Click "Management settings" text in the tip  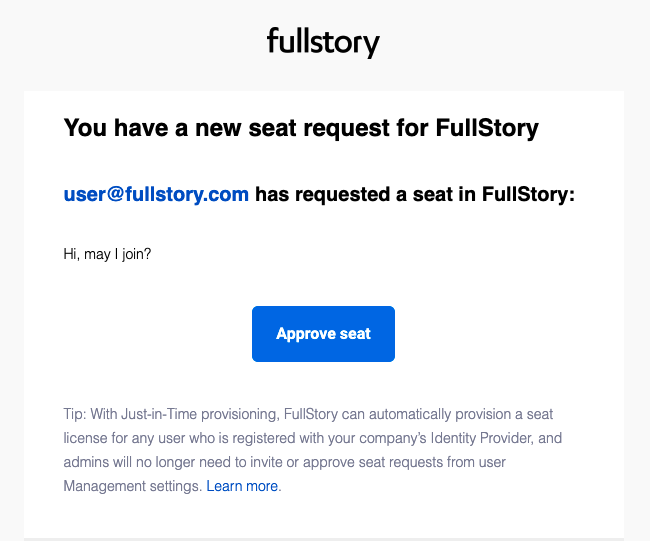132,487
